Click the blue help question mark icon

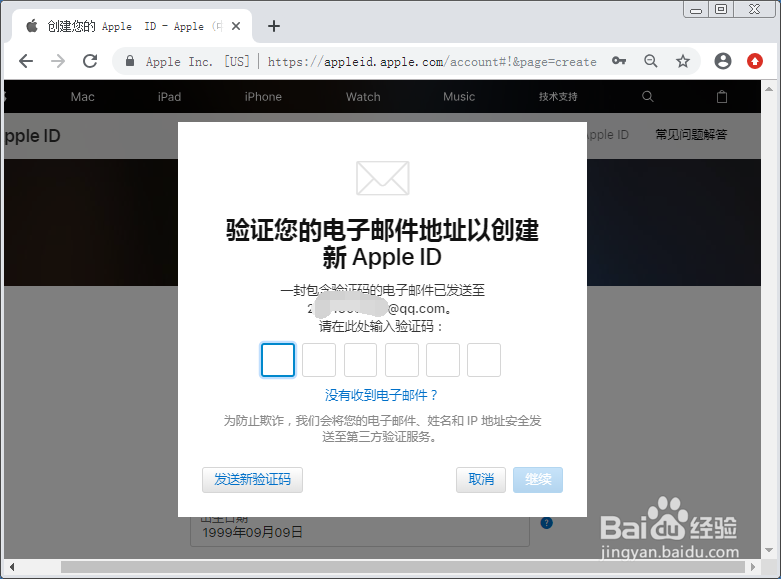(x=546, y=523)
